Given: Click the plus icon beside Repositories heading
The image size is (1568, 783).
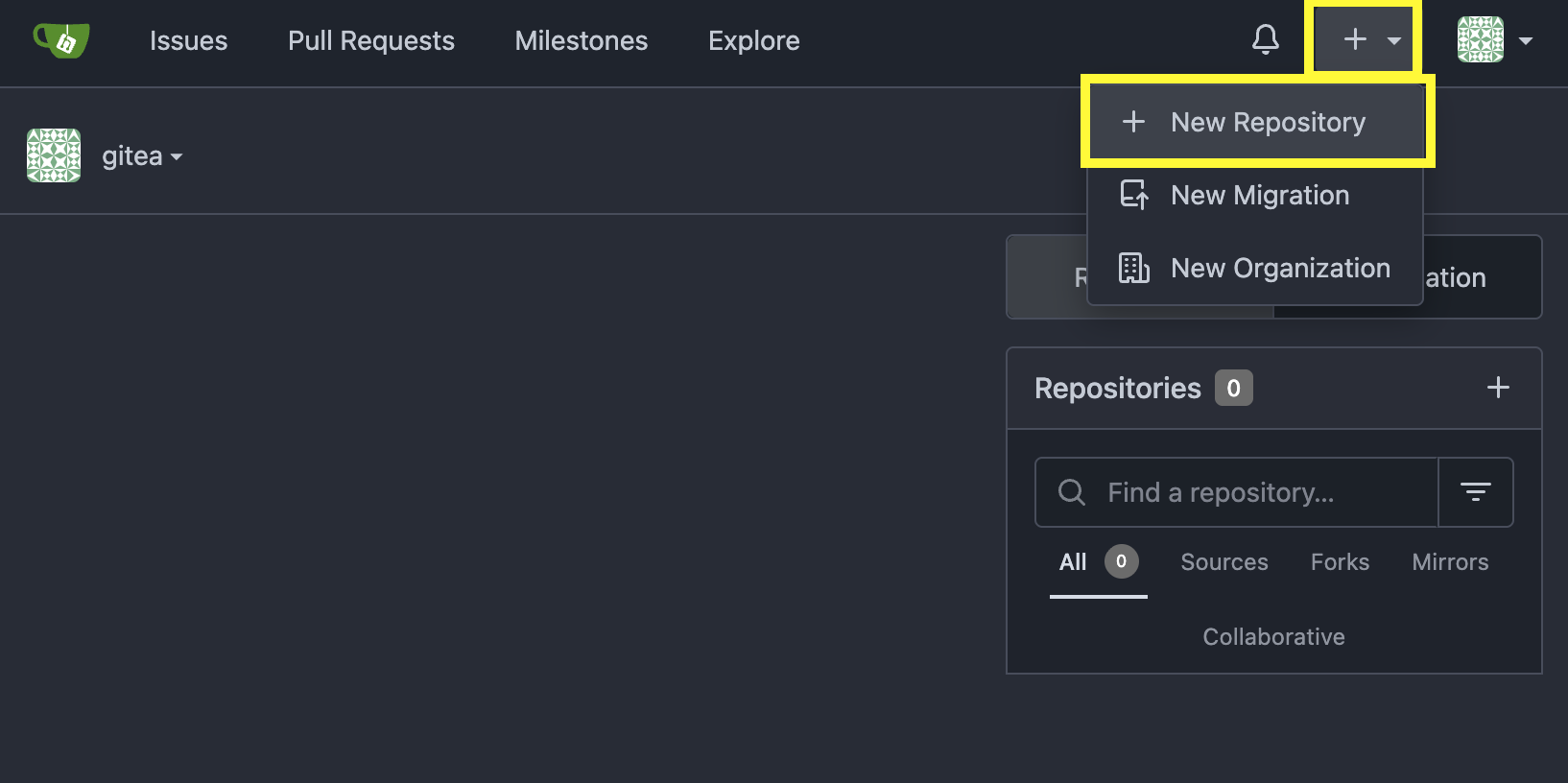Looking at the screenshot, I should [1497, 388].
